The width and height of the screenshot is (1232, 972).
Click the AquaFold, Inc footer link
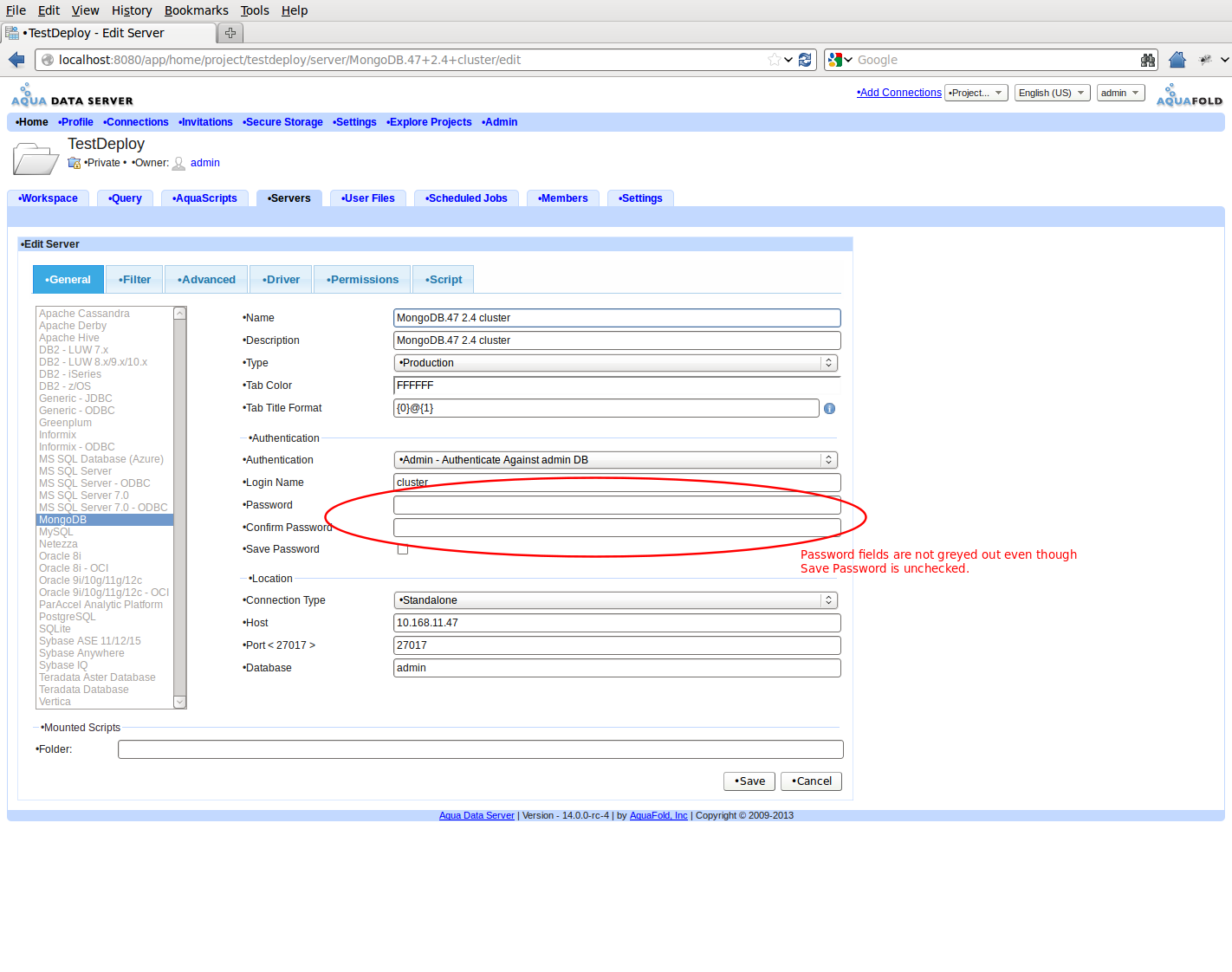click(x=658, y=815)
